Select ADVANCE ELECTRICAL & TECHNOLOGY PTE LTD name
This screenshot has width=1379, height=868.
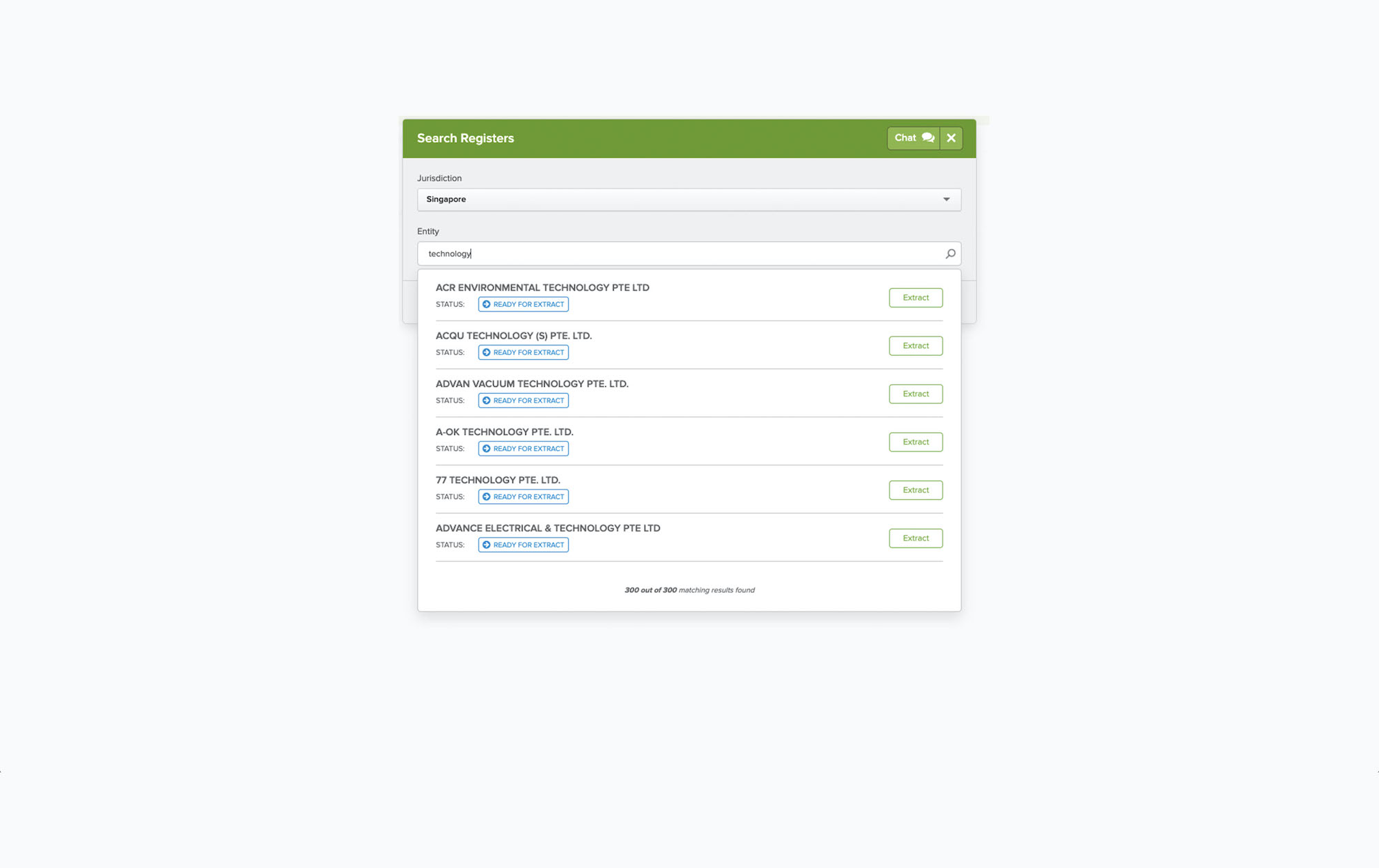click(x=548, y=528)
